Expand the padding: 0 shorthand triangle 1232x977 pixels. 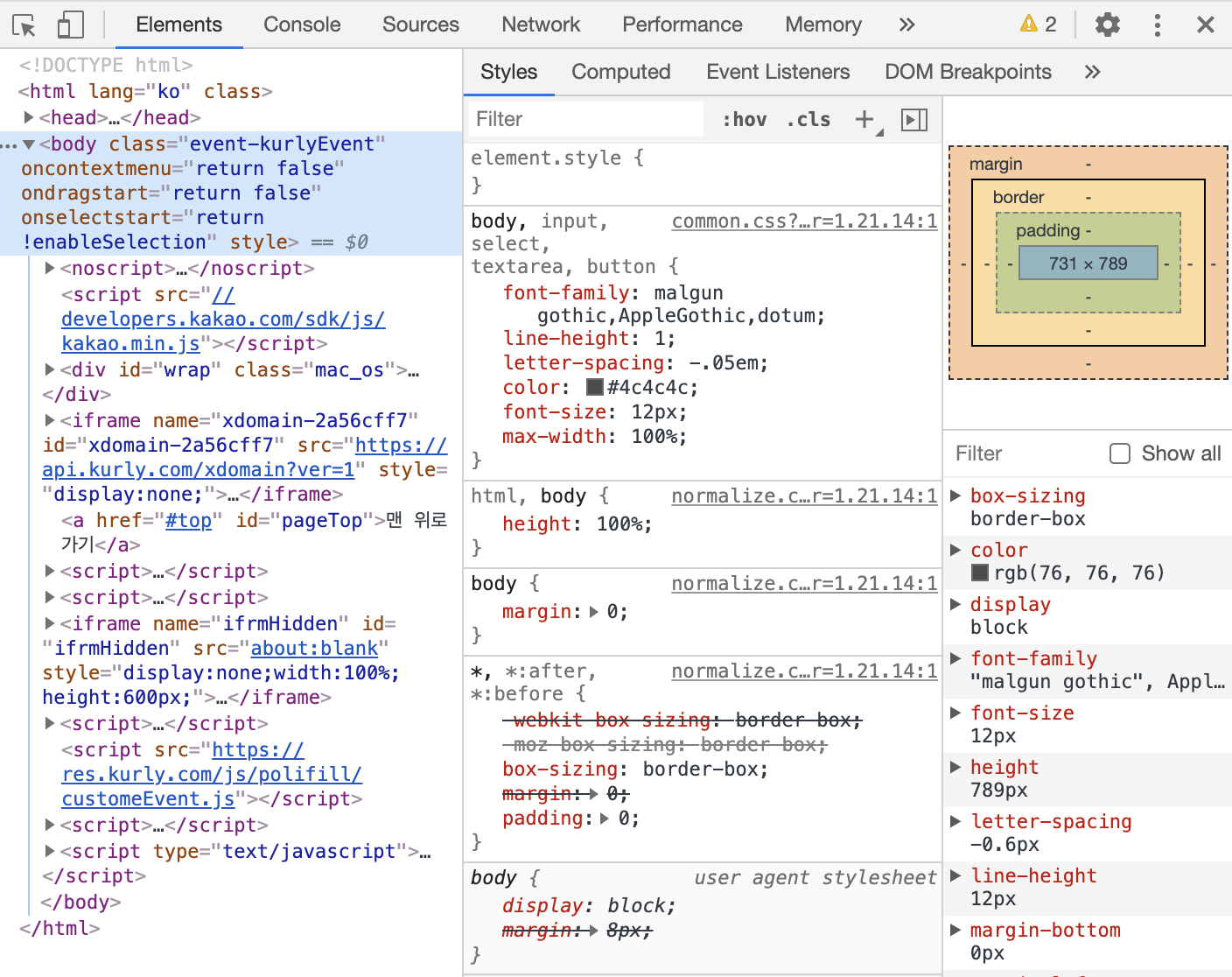(605, 819)
